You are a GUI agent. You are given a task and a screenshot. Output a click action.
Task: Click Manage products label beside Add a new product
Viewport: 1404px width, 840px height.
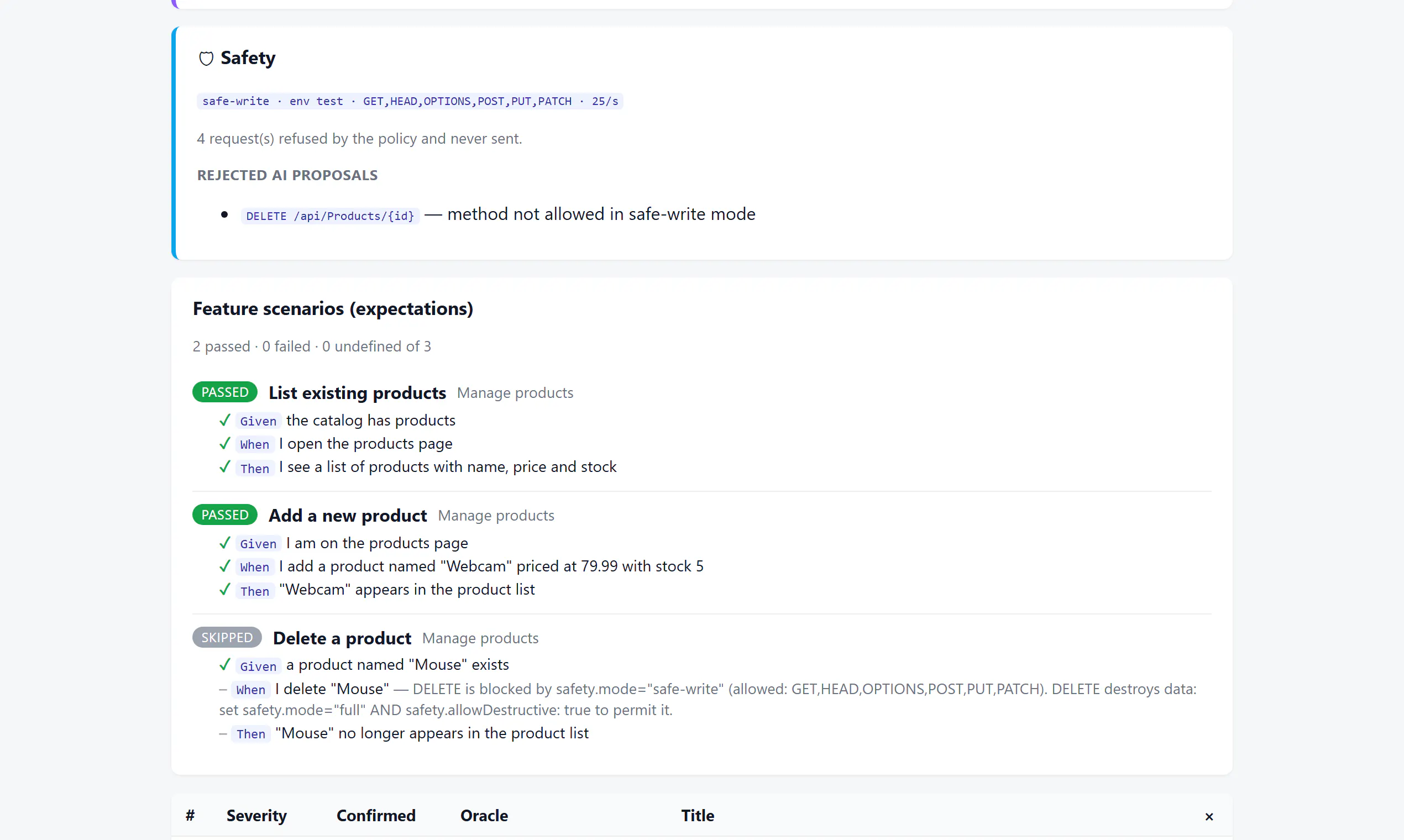point(496,516)
